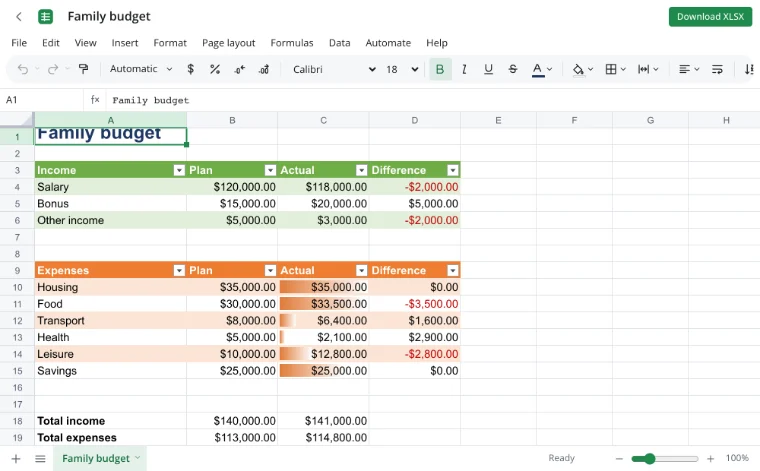Image resolution: width=760 pixels, height=471 pixels.
Task: Click the Redo arrow
Action: coord(53,69)
